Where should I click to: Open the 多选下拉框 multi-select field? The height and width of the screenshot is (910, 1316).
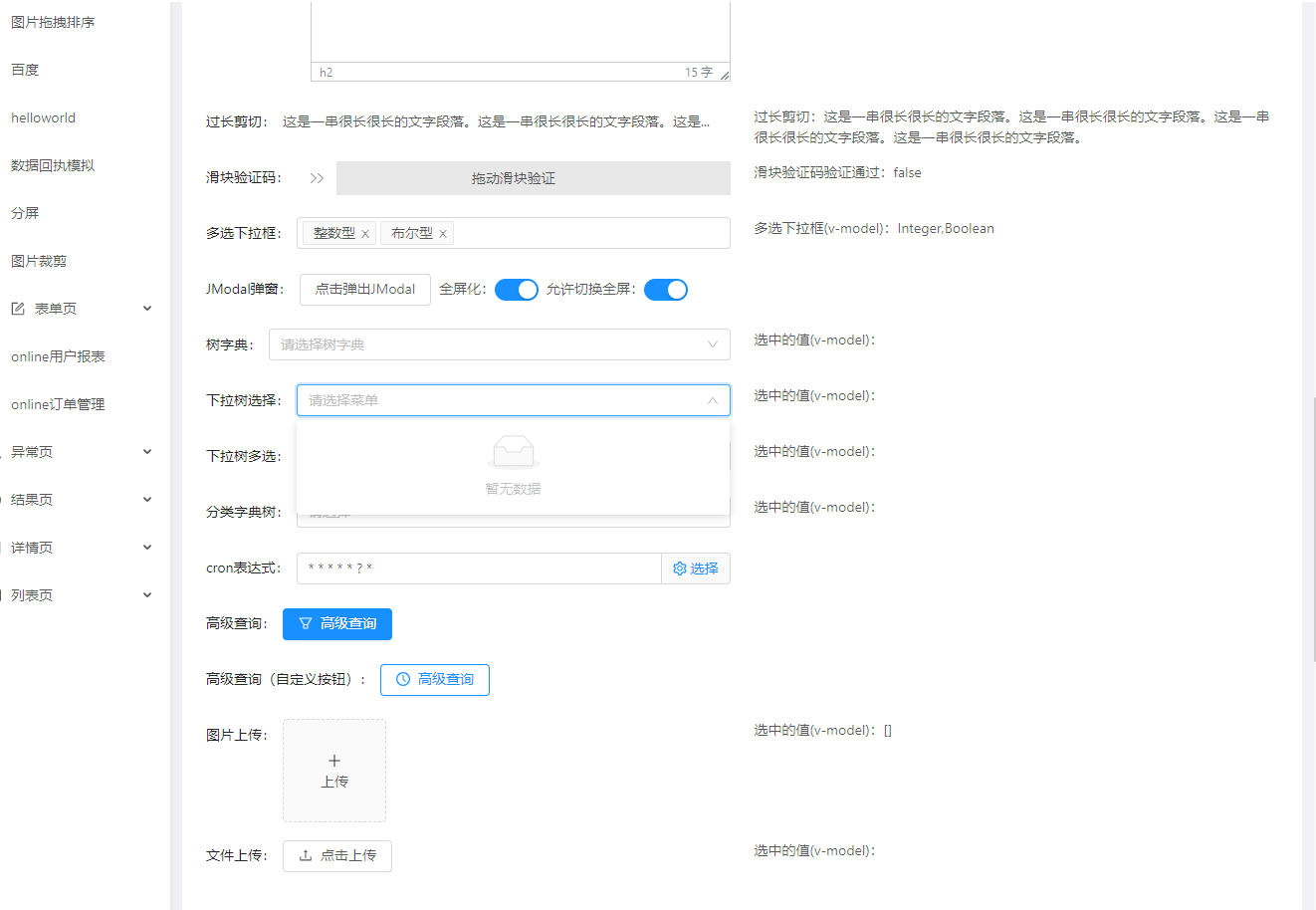point(514,233)
